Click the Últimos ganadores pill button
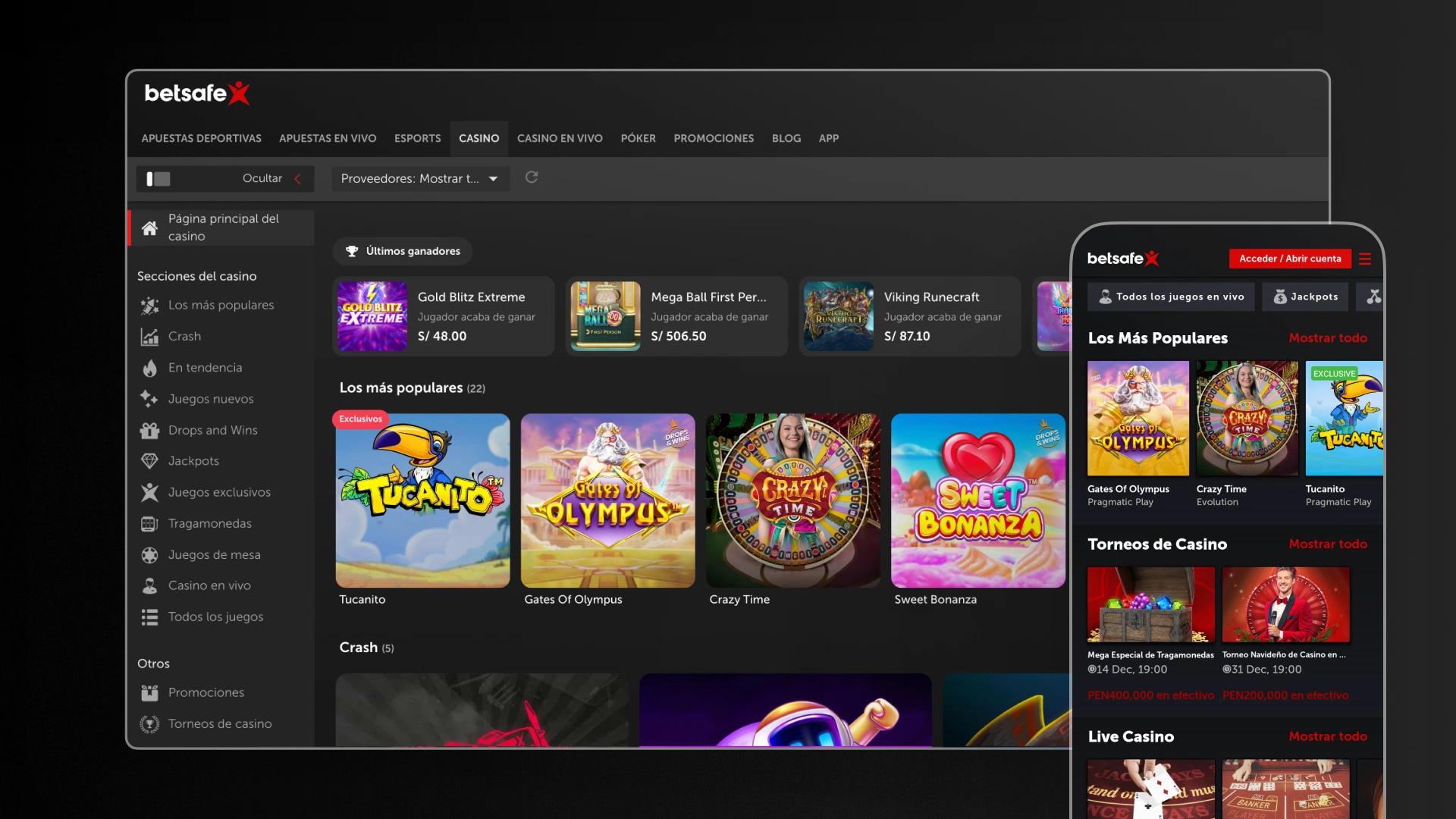Image resolution: width=1456 pixels, height=819 pixels. tap(403, 251)
